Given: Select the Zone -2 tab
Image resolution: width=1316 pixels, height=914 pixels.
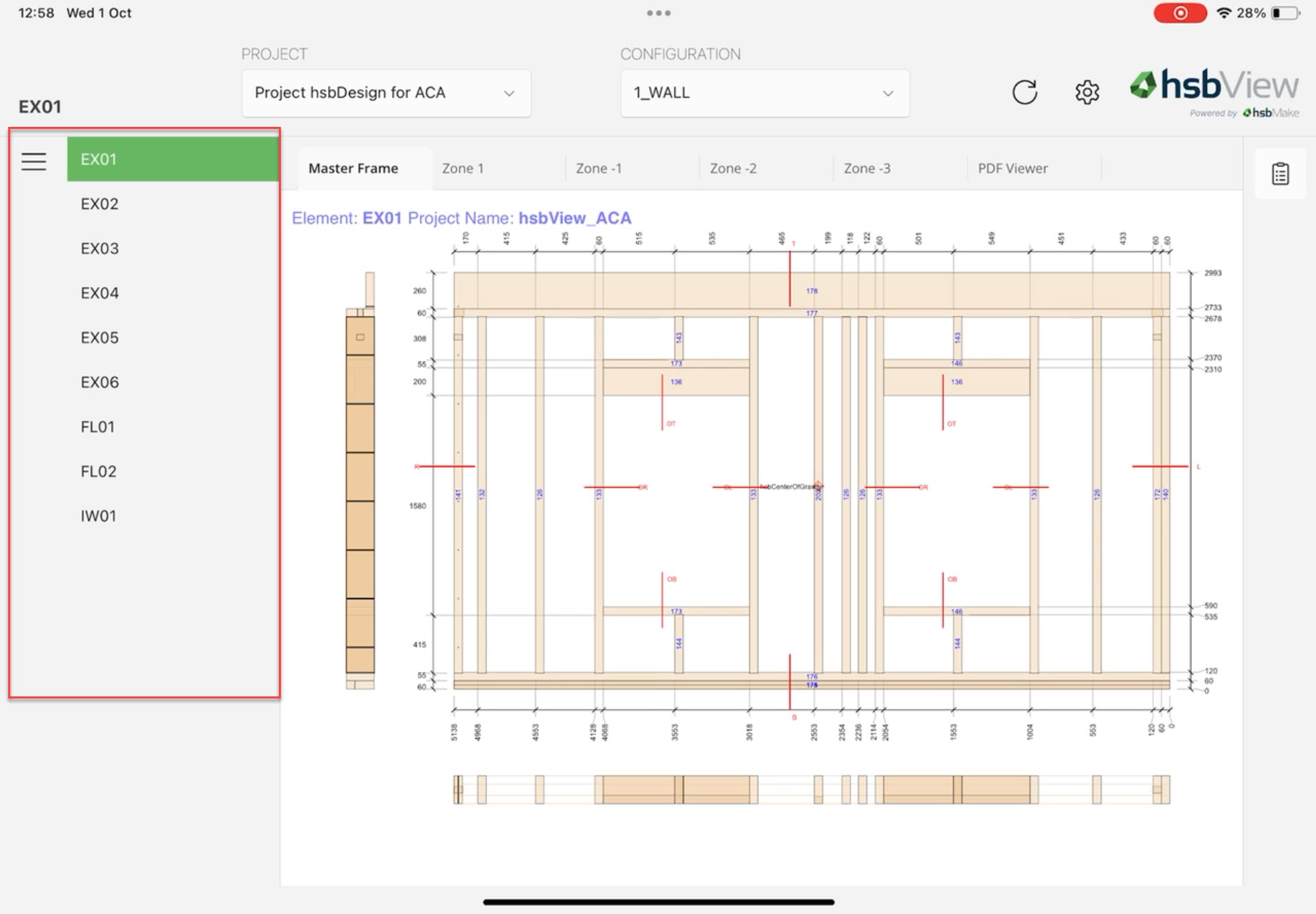Looking at the screenshot, I should point(733,168).
